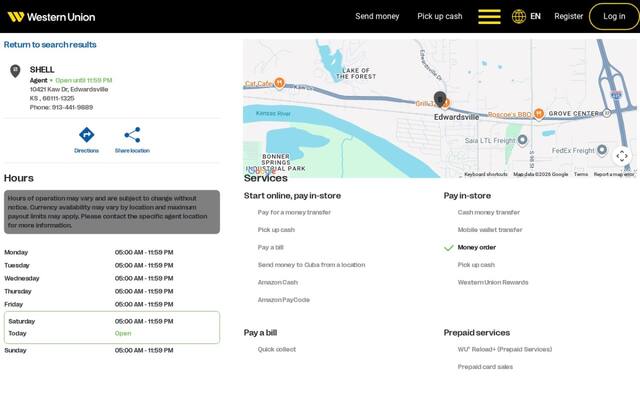Click the Saturday hours row

point(112,321)
